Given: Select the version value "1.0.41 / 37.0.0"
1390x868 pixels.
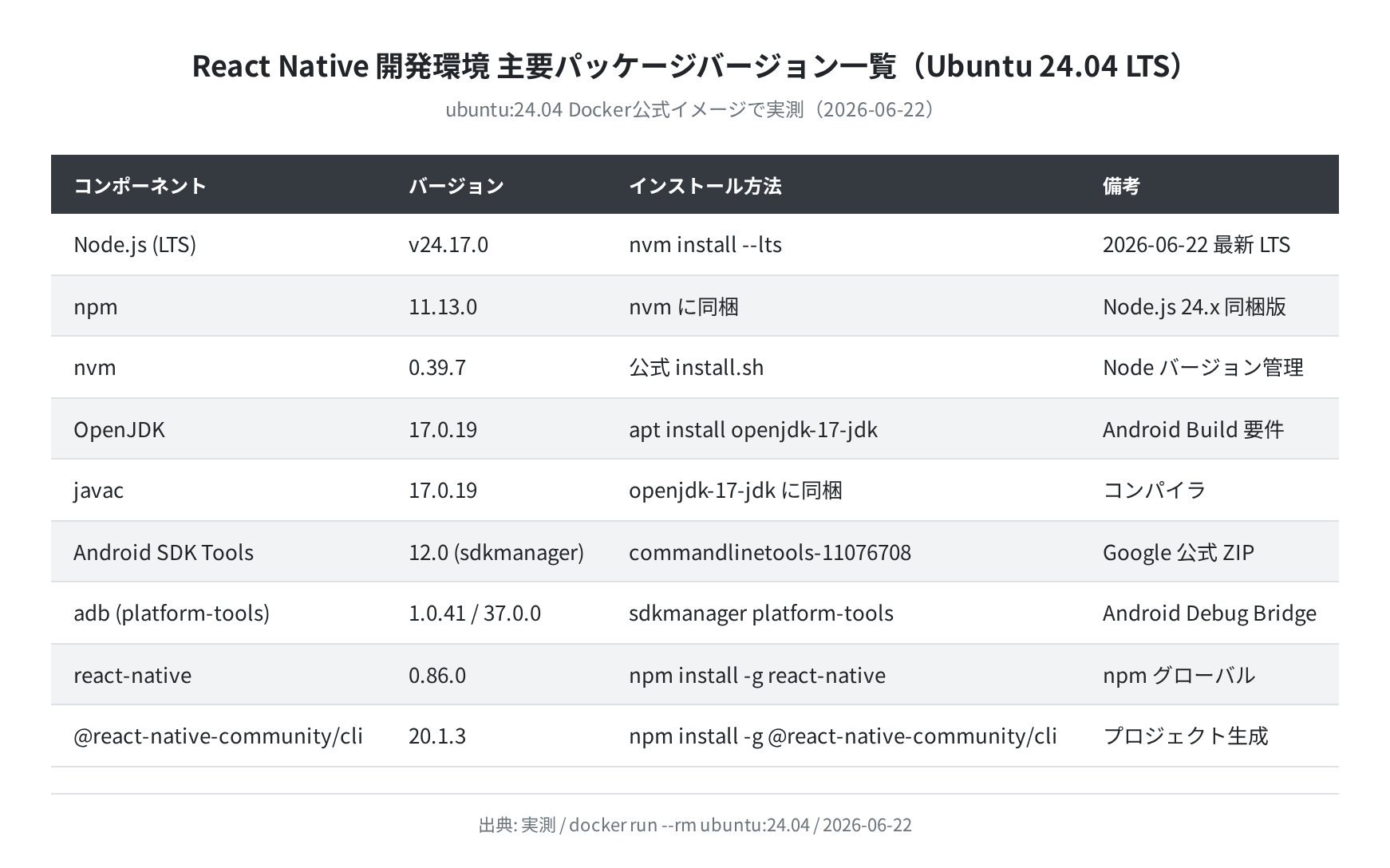Looking at the screenshot, I should (x=475, y=614).
